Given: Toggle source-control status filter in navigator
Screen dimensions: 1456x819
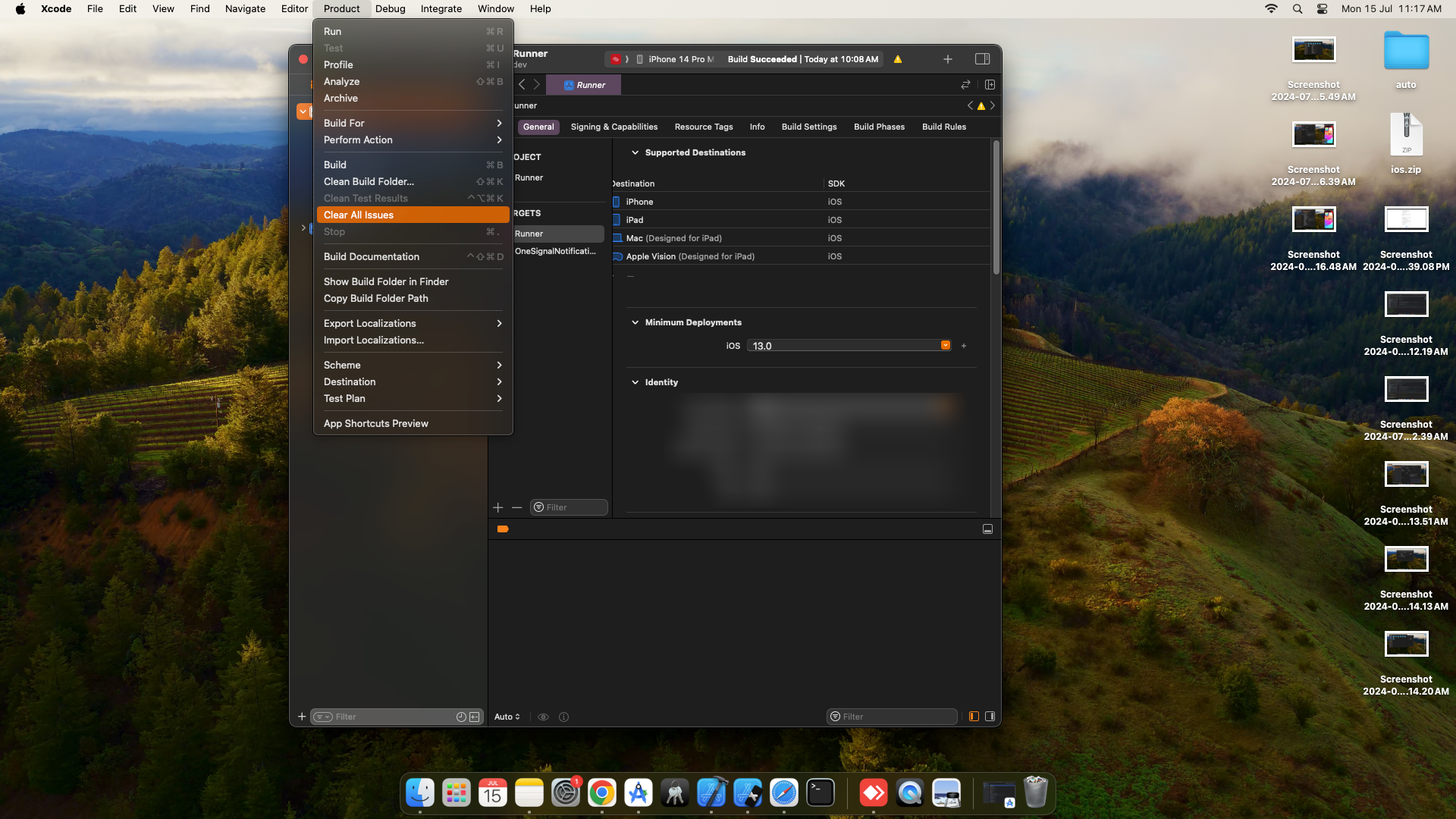Looking at the screenshot, I should 475,717.
